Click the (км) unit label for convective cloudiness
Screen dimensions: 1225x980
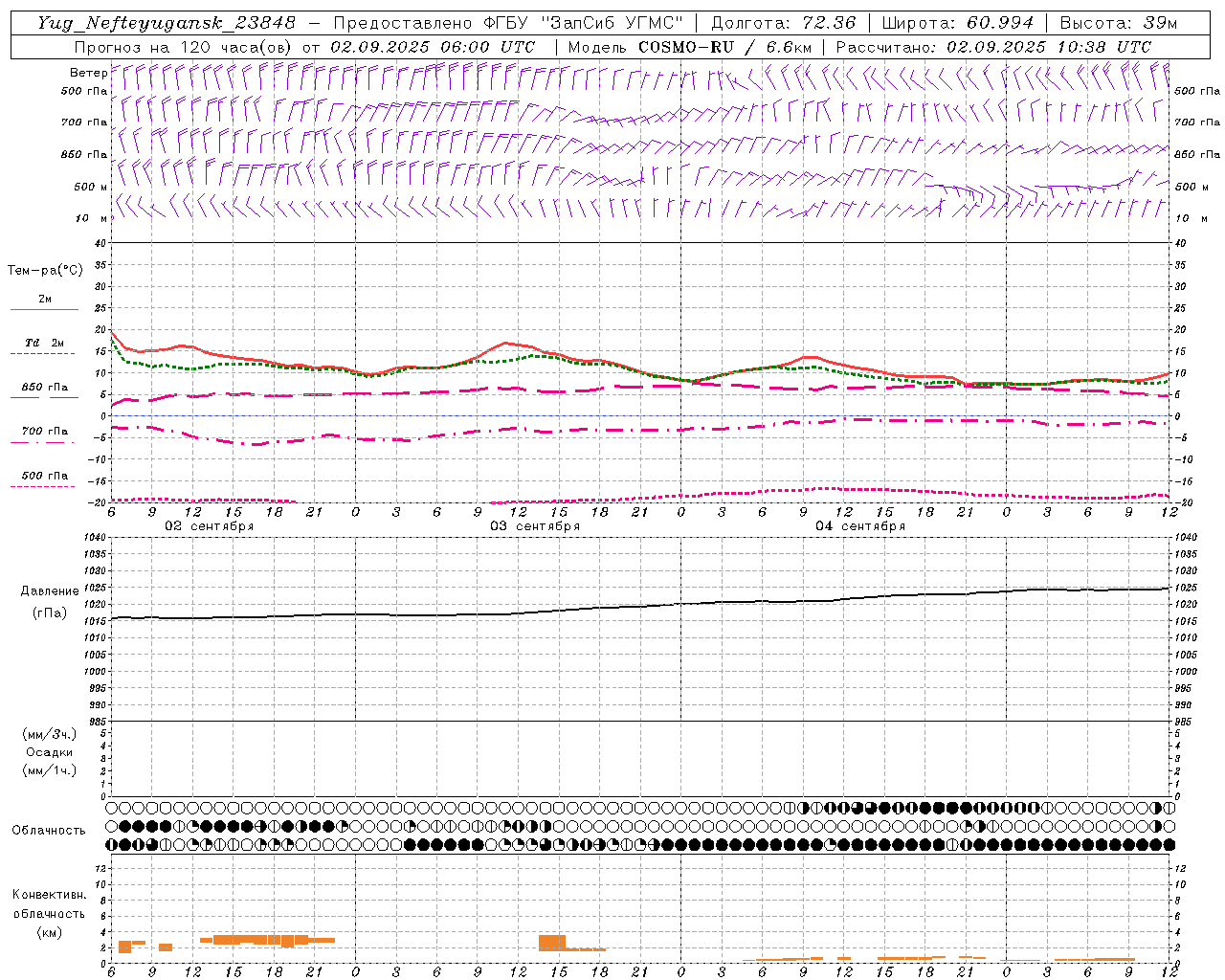pyautogui.click(x=49, y=932)
